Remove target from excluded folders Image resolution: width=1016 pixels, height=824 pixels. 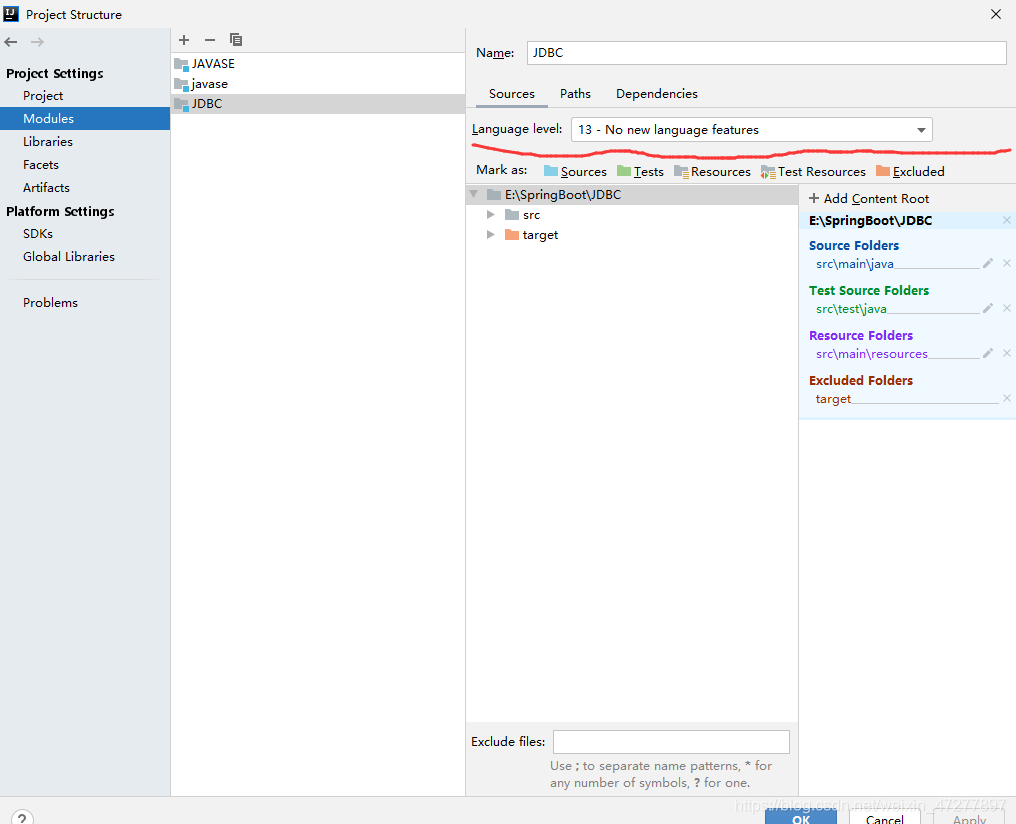tap(1006, 398)
